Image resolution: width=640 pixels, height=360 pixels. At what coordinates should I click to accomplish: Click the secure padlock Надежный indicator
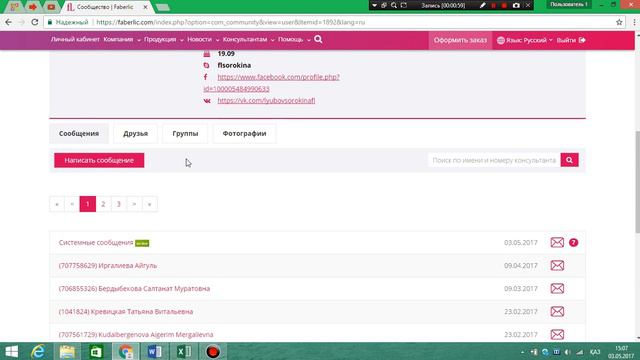68,22
